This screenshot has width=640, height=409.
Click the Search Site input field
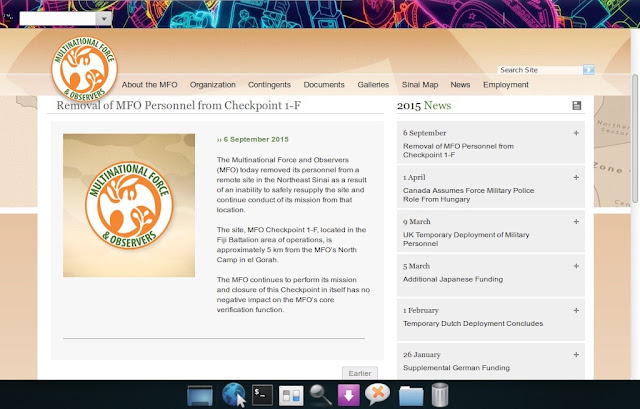pos(540,70)
